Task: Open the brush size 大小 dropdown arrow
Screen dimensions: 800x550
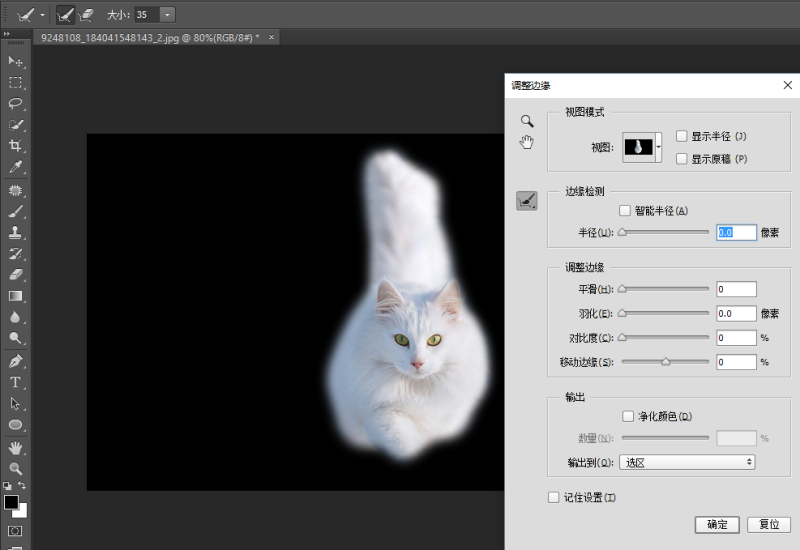Action: tap(167, 15)
